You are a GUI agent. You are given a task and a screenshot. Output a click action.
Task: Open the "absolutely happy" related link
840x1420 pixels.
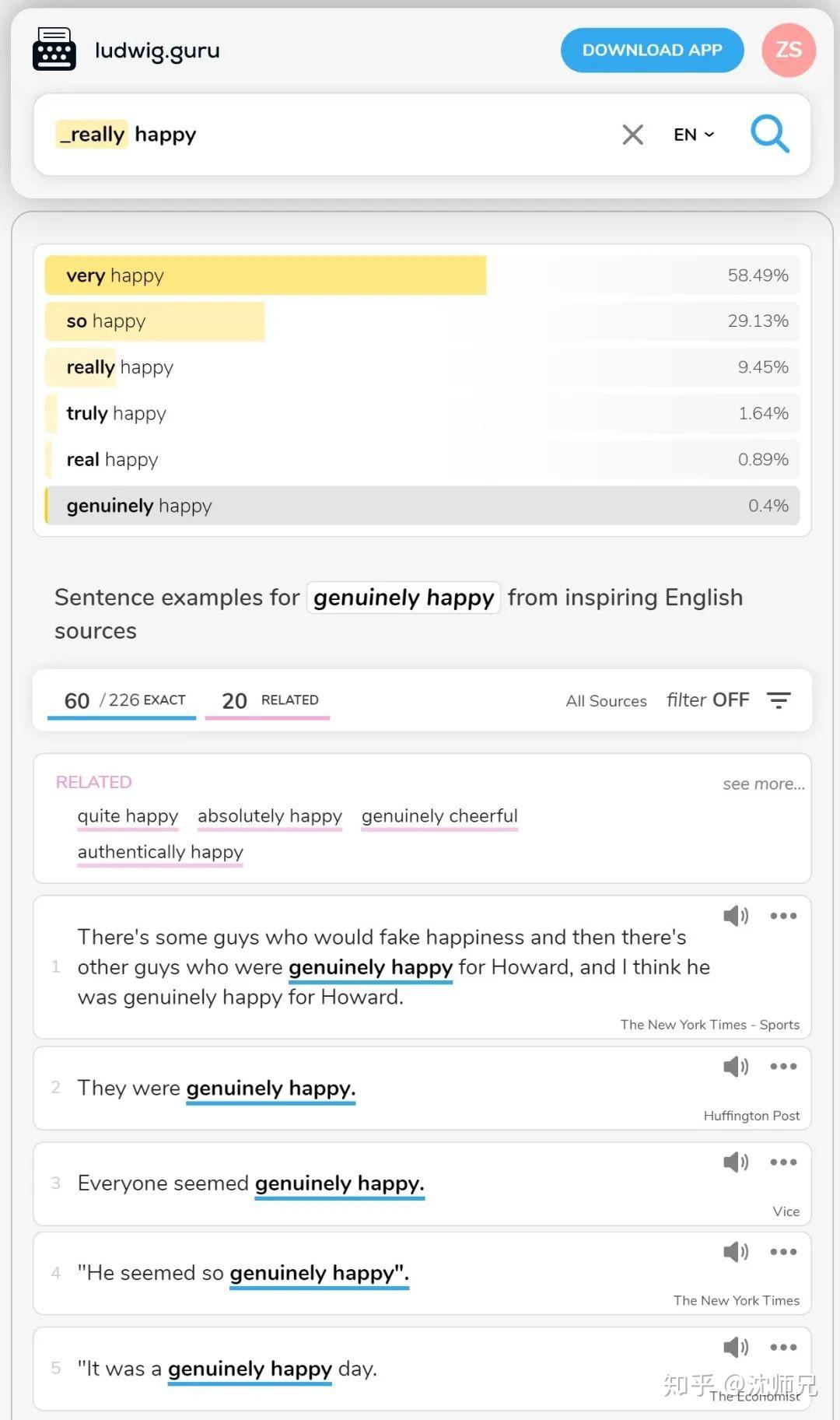coord(270,816)
